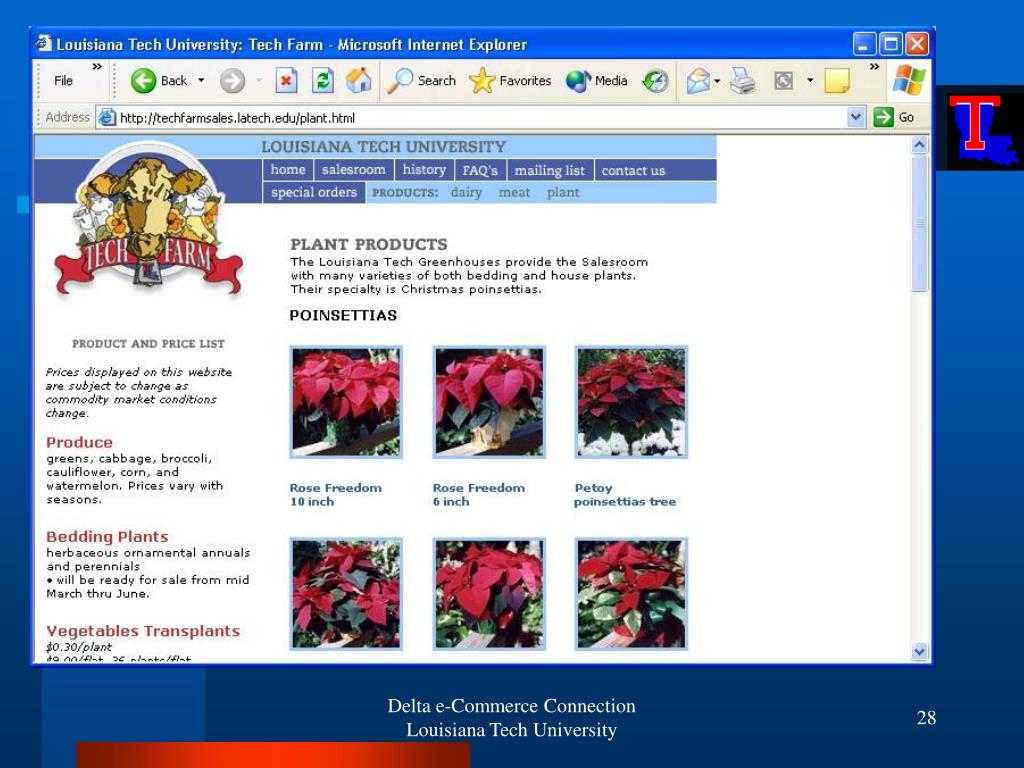Click the green Back arrow icon
Image resolution: width=1024 pixels, height=768 pixels.
(x=143, y=81)
